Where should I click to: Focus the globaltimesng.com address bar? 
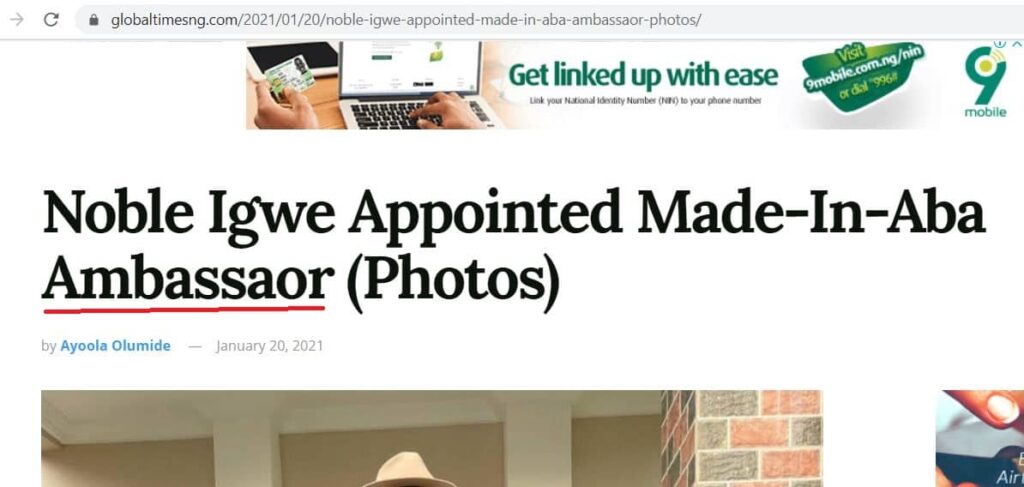pos(549,20)
